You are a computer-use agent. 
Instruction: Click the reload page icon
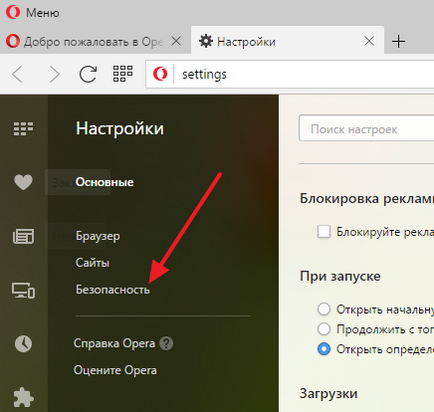coord(88,74)
